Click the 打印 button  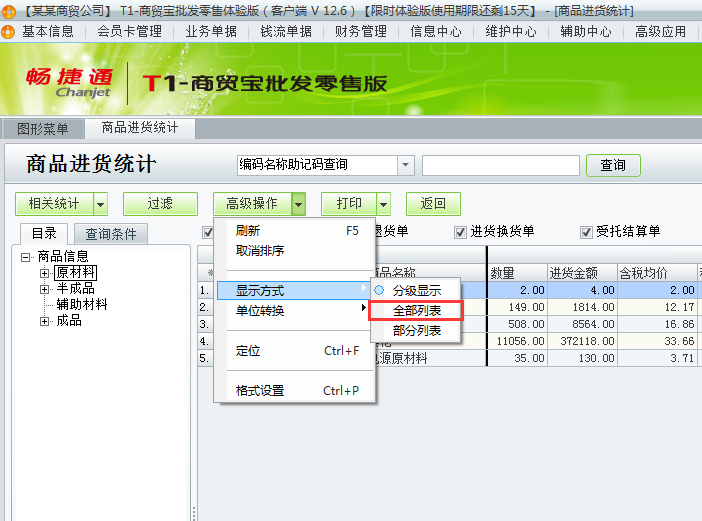coord(349,204)
